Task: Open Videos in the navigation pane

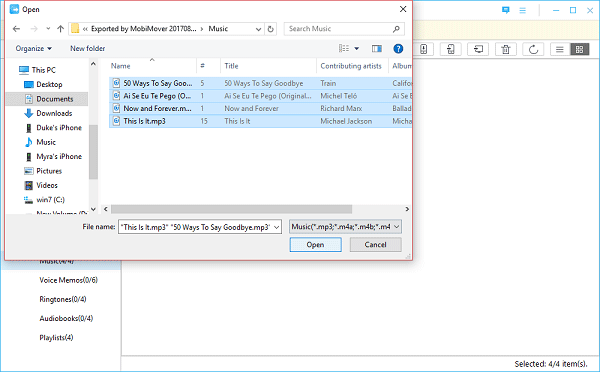Action: 47,186
